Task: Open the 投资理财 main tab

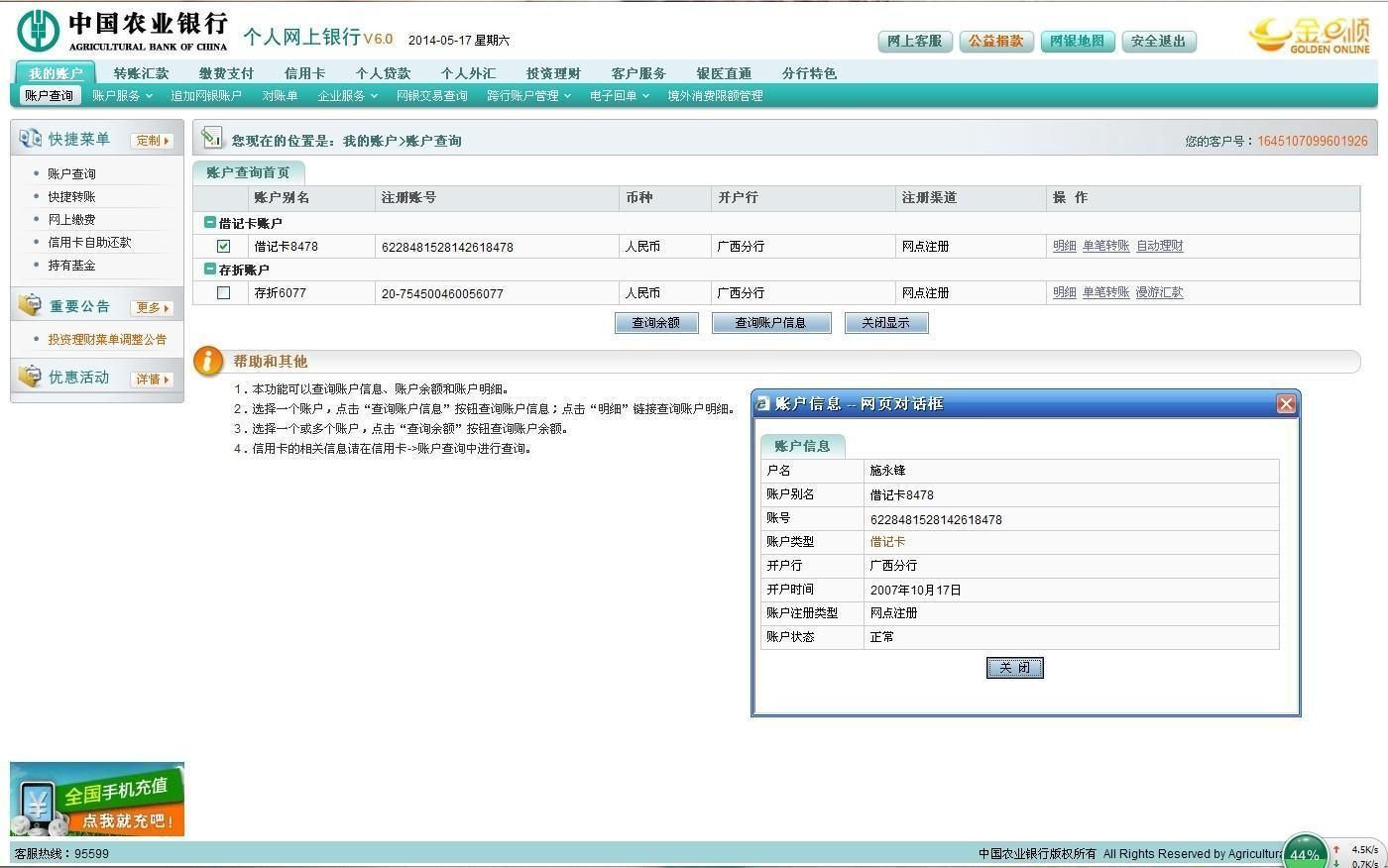Action: point(552,73)
